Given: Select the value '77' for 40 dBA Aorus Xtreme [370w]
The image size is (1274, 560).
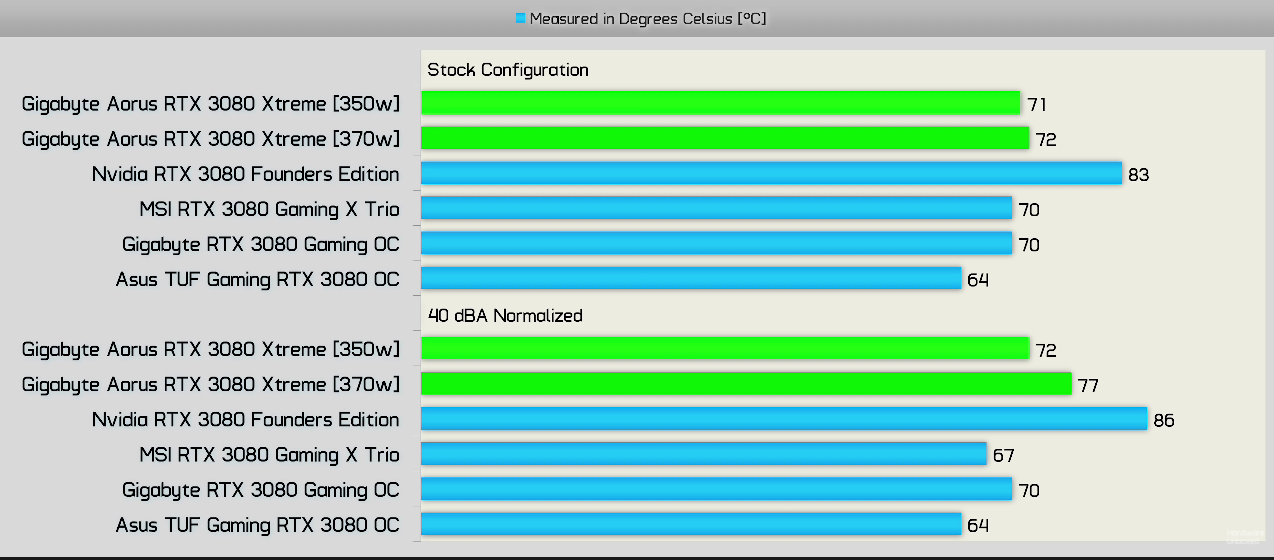Looking at the screenshot, I should [1088, 386].
